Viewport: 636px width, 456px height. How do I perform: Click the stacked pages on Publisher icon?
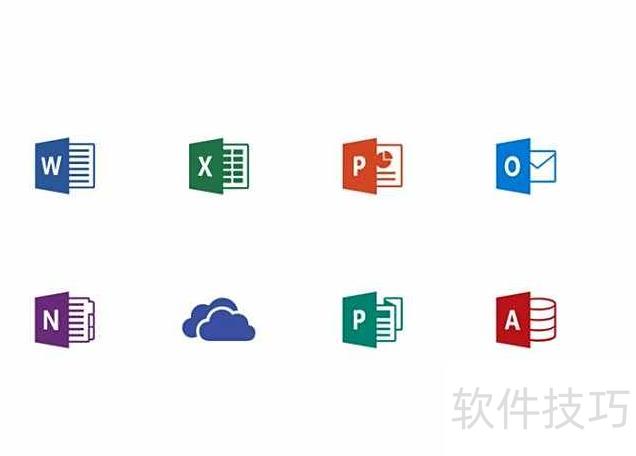[390, 320]
